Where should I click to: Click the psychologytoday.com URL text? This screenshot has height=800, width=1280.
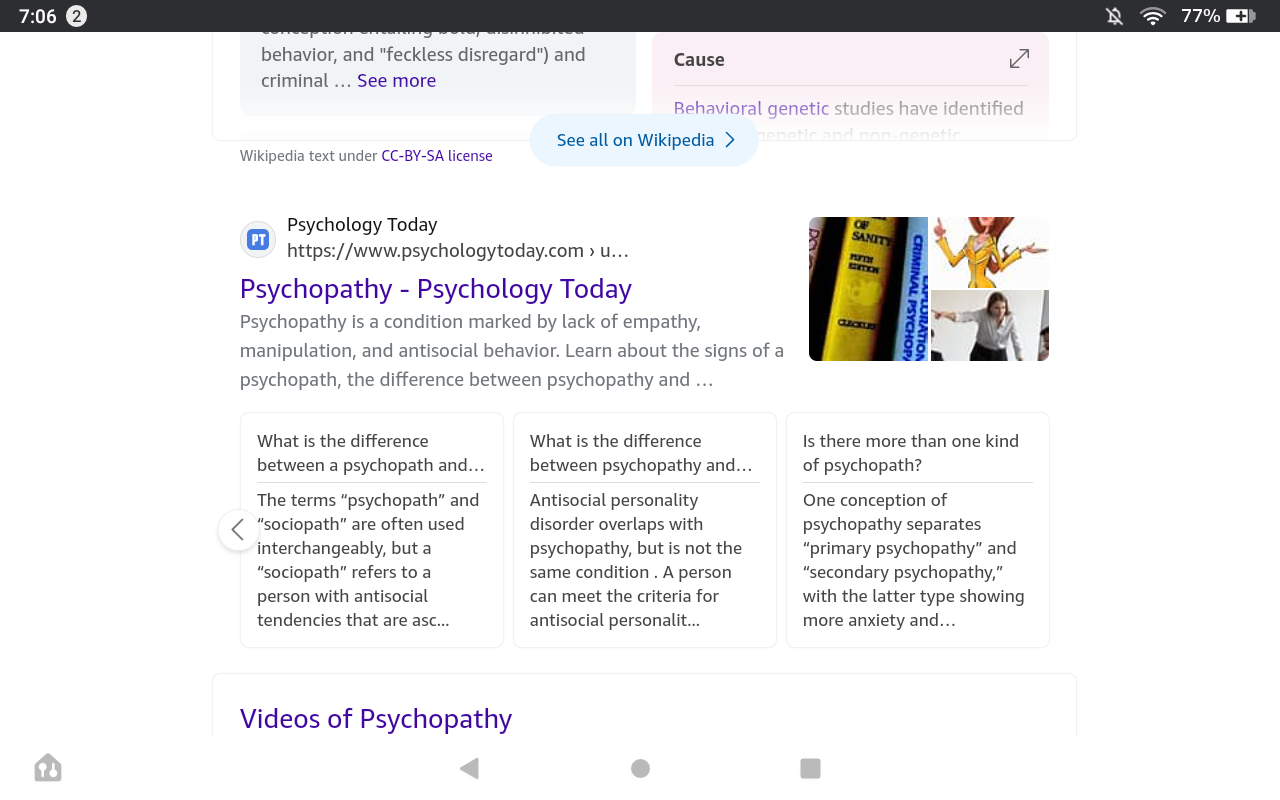458,251
